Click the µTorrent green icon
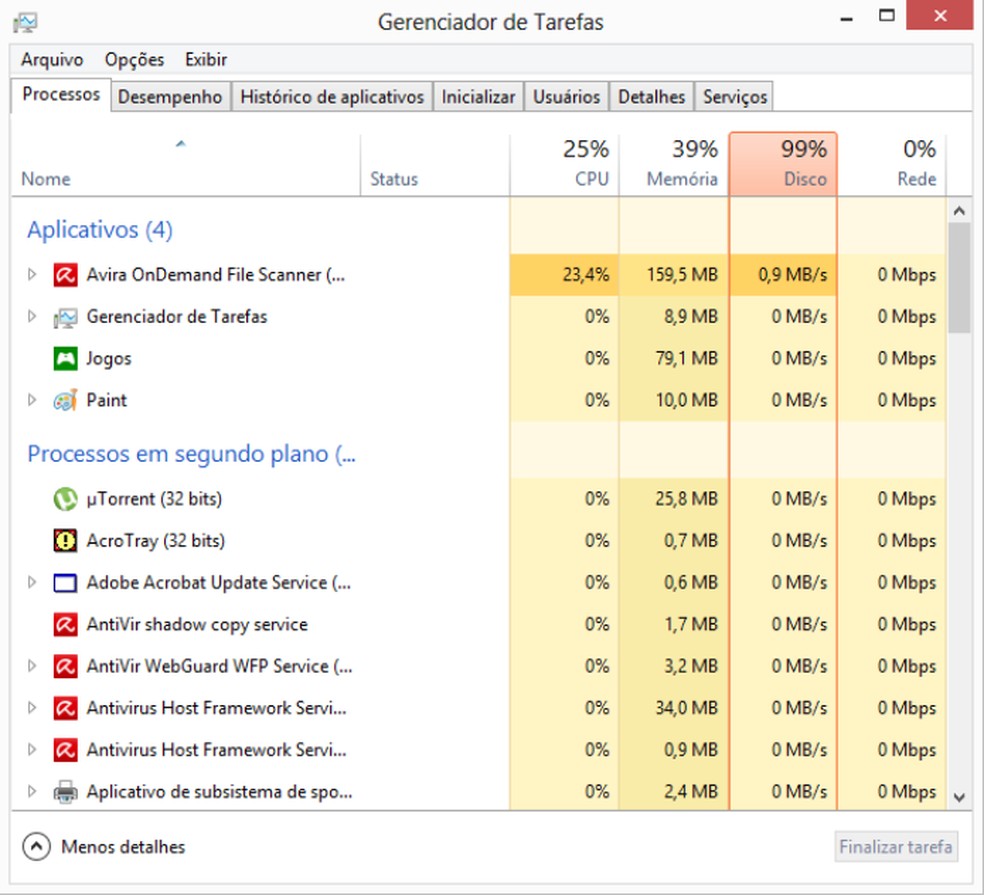The image size is (984, 895). [x=65, y=499]
